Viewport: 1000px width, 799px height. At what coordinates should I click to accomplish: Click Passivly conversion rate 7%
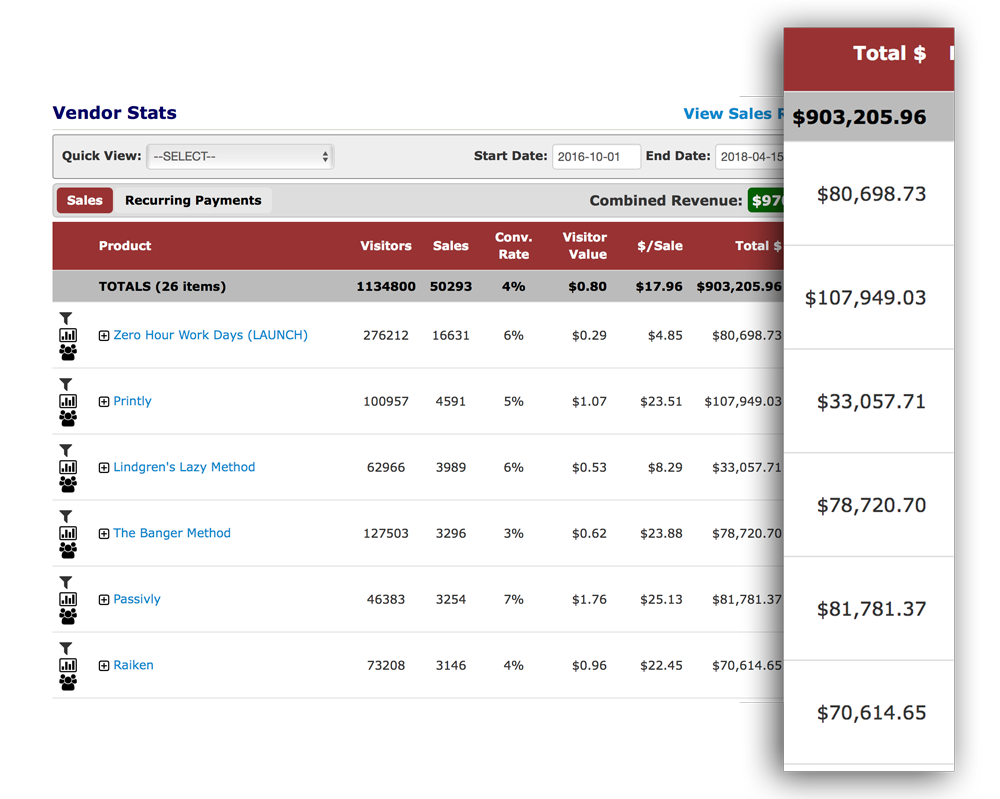[513, 599]
